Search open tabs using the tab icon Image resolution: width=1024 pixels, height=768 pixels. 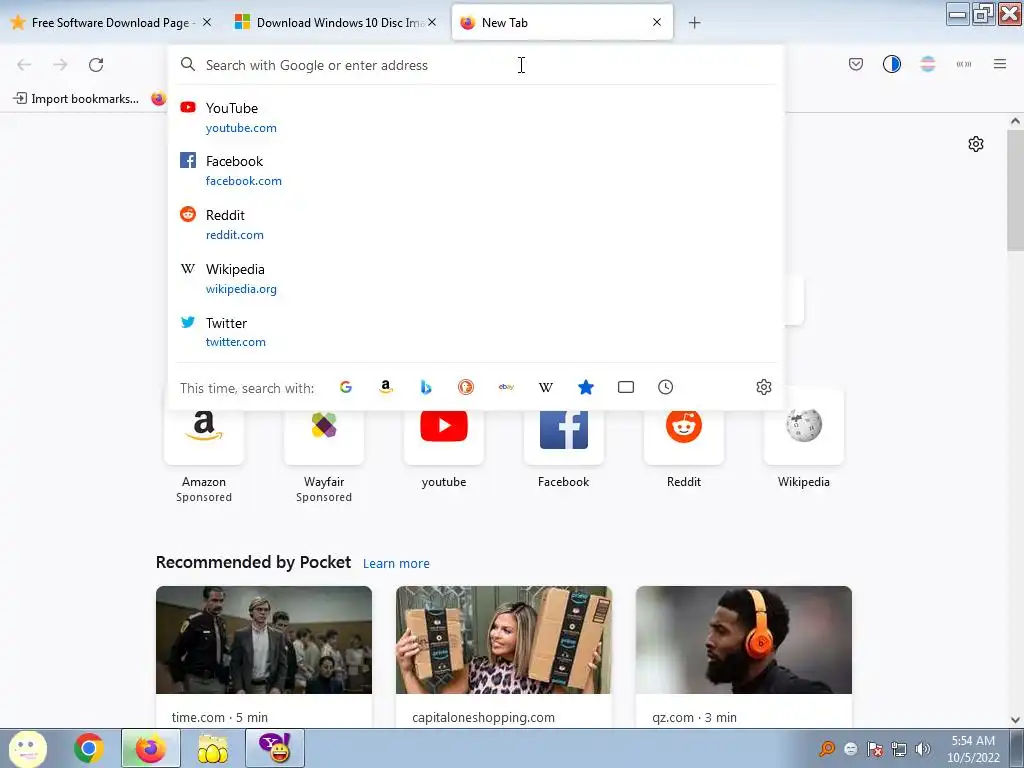(x=626, y=387)
